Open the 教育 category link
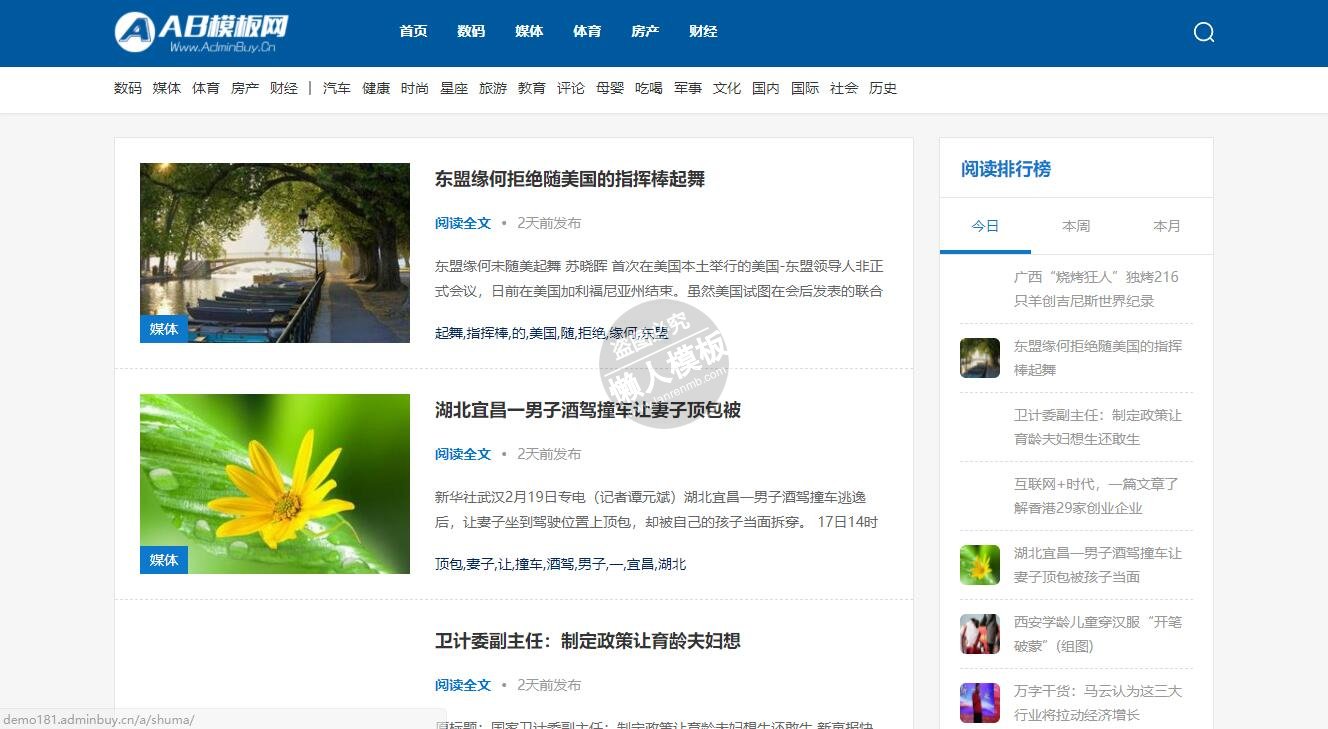Image resolution: width=1328 pixels, height=729 pixels. click(532, 88)
